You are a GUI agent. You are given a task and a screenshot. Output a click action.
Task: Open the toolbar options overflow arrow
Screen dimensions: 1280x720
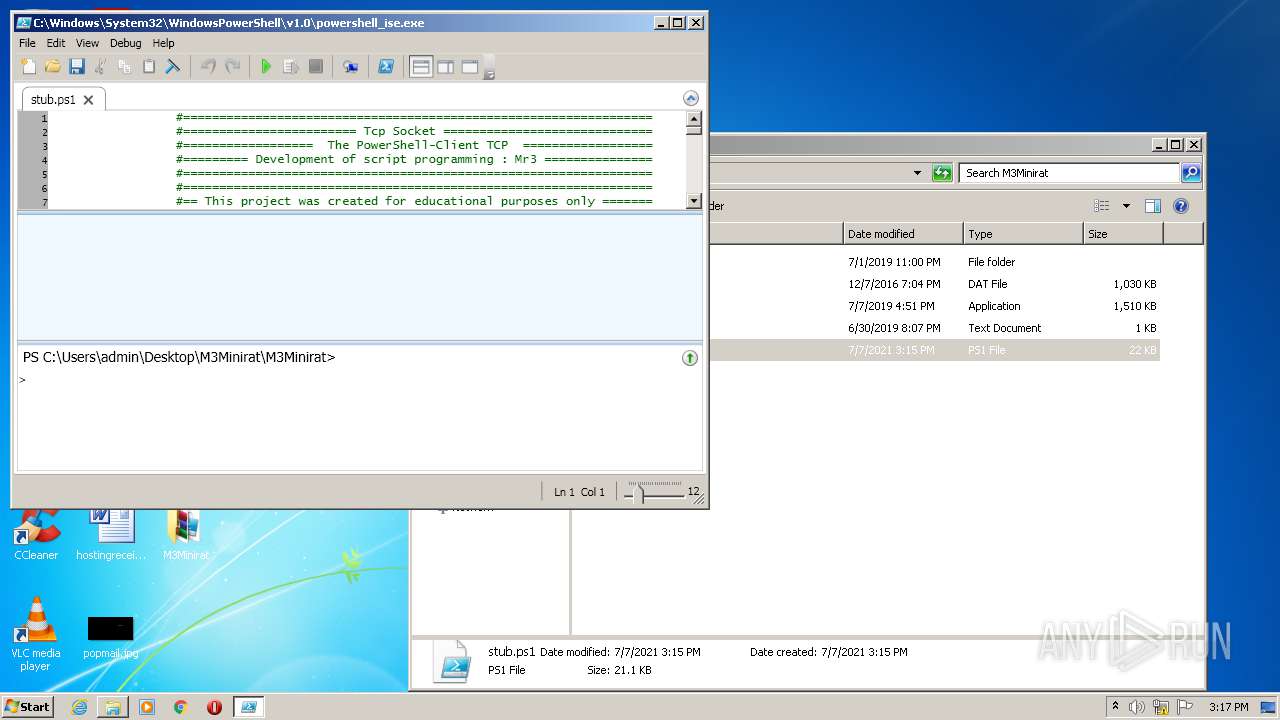pos(489,68)
